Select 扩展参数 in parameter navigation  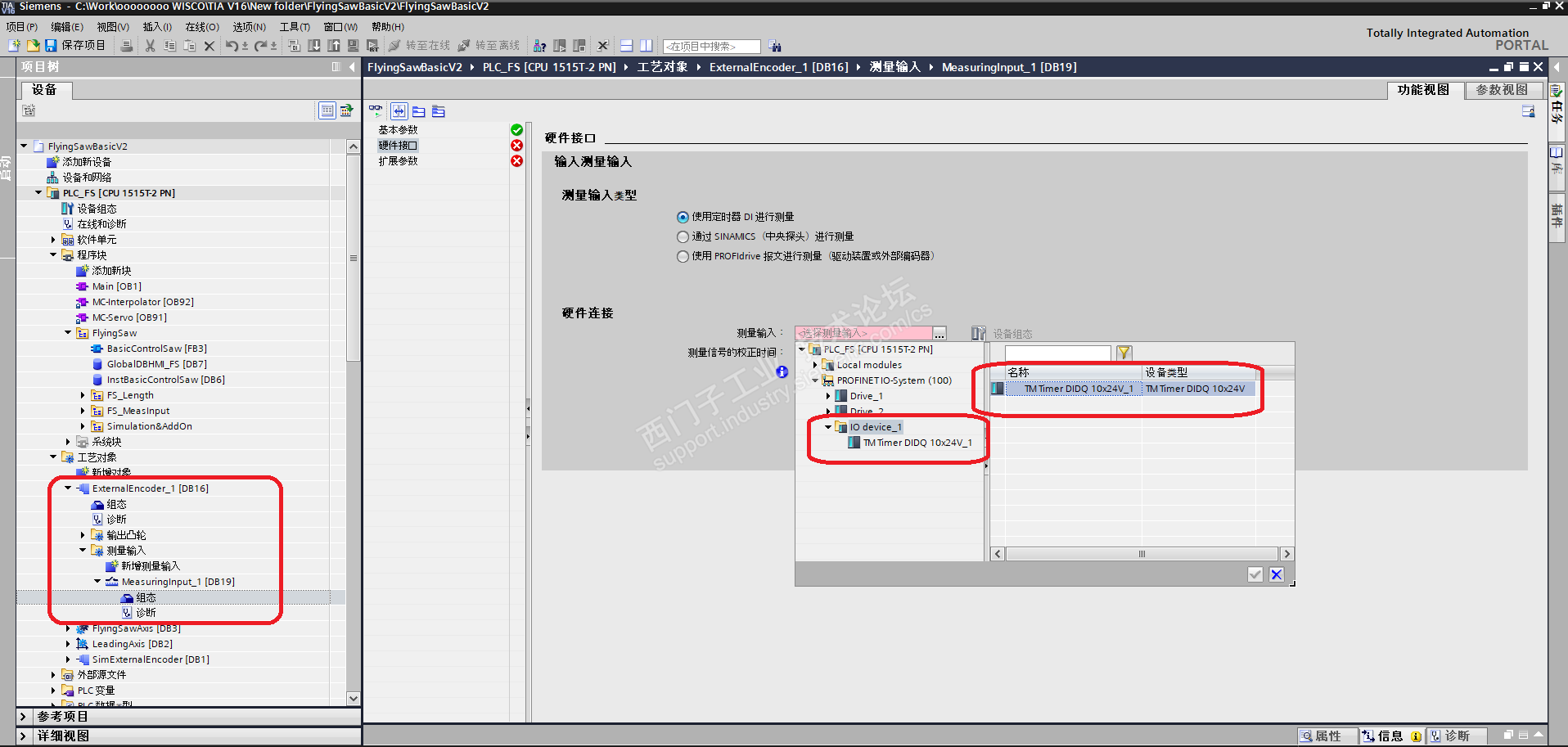(x=399, y=161)
